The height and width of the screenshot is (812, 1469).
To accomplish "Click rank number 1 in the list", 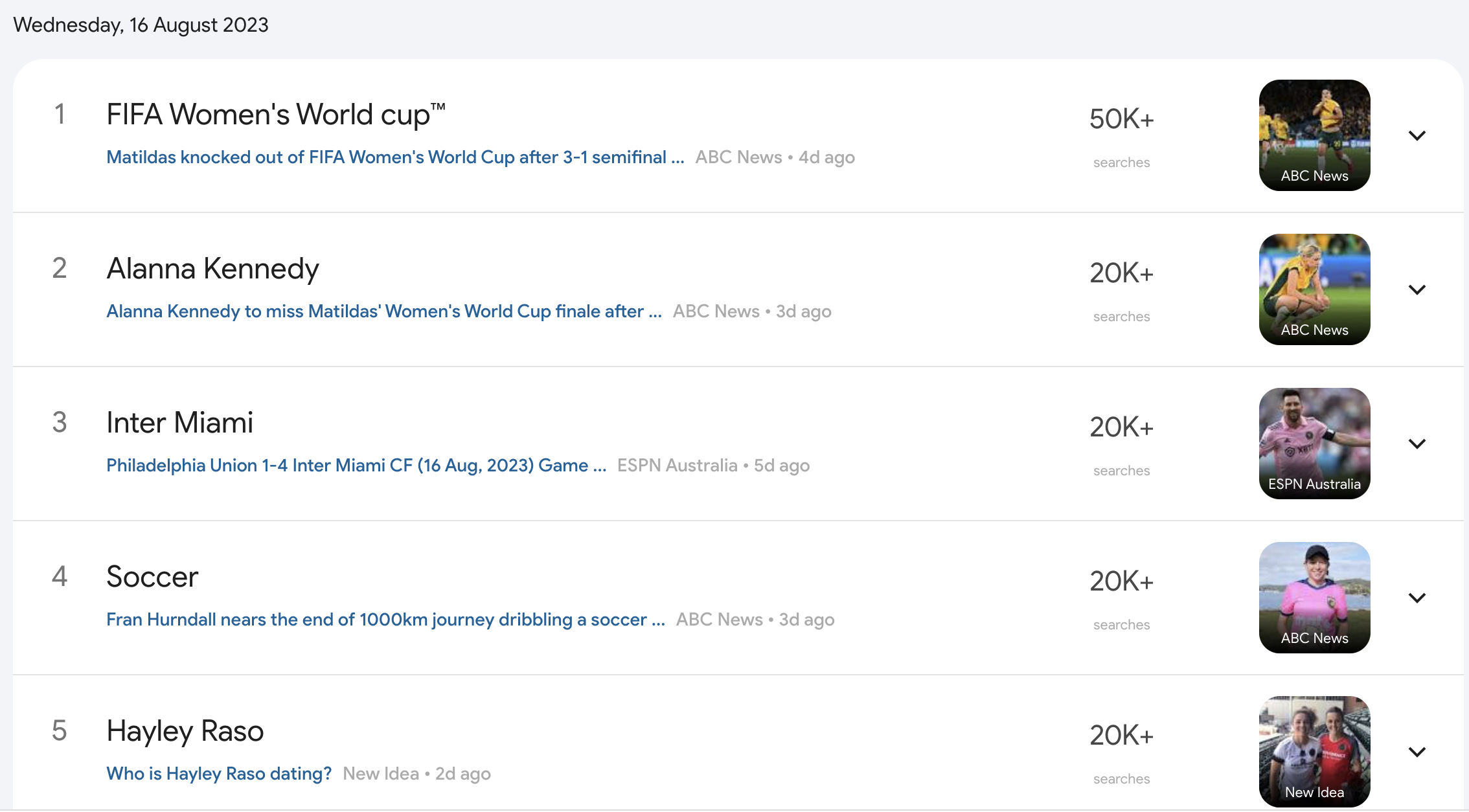I will click(x=60, y=114).
